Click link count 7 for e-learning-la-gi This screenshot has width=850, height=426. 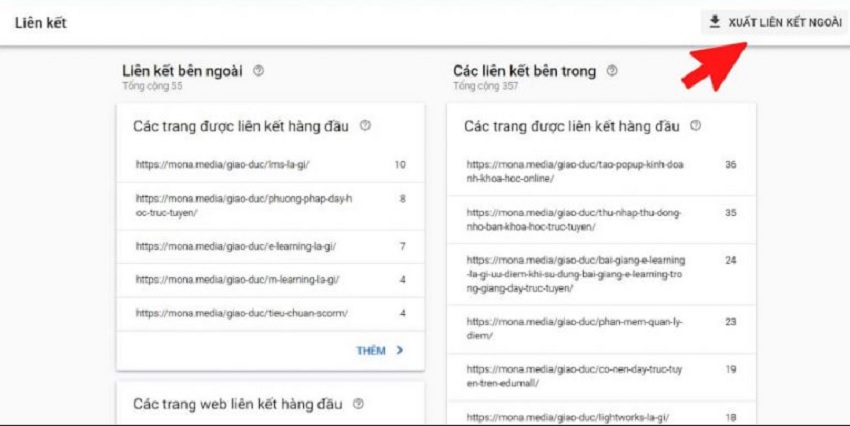402,247
